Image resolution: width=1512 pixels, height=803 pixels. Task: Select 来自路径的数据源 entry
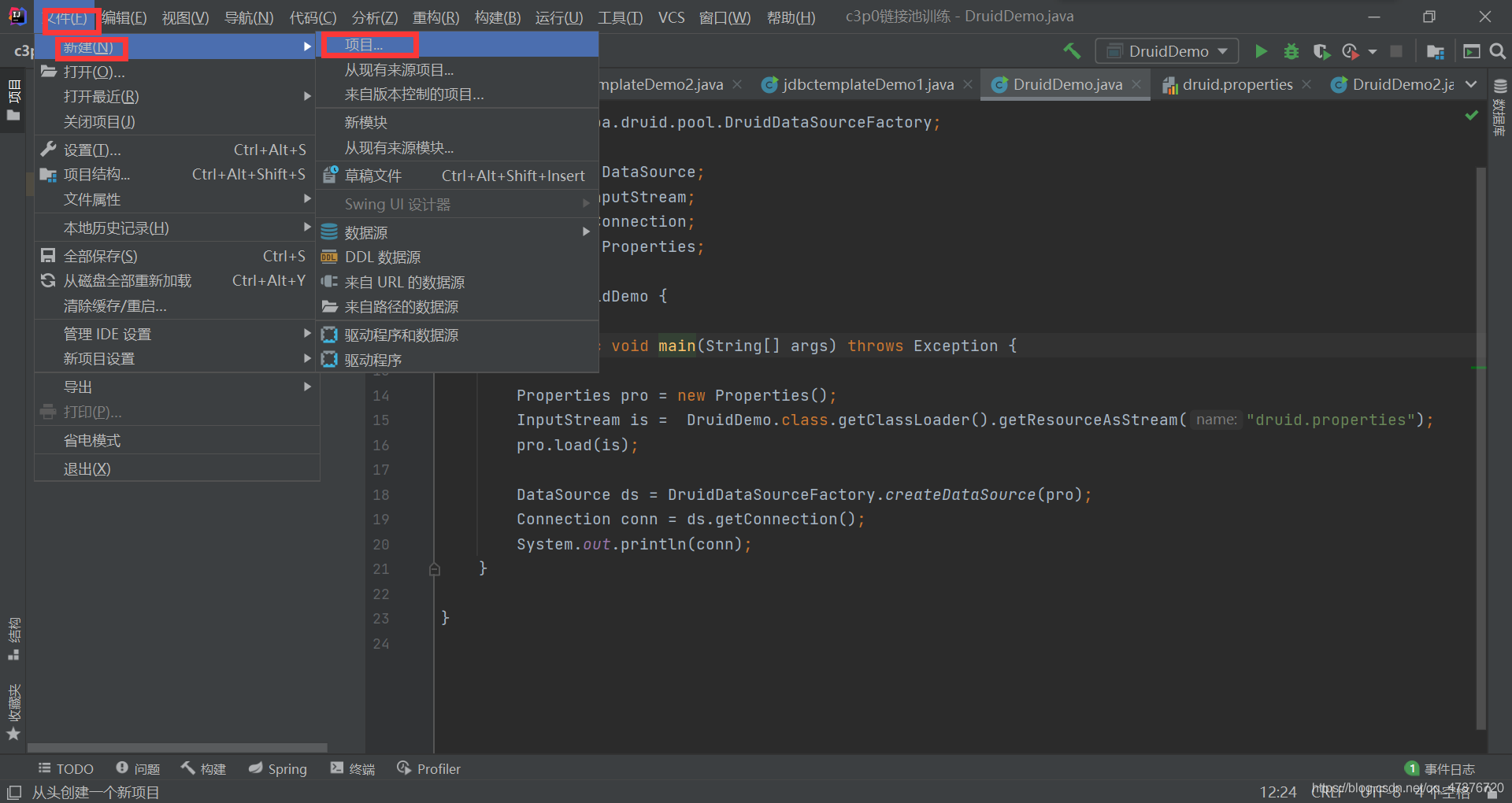pos(457,306)
